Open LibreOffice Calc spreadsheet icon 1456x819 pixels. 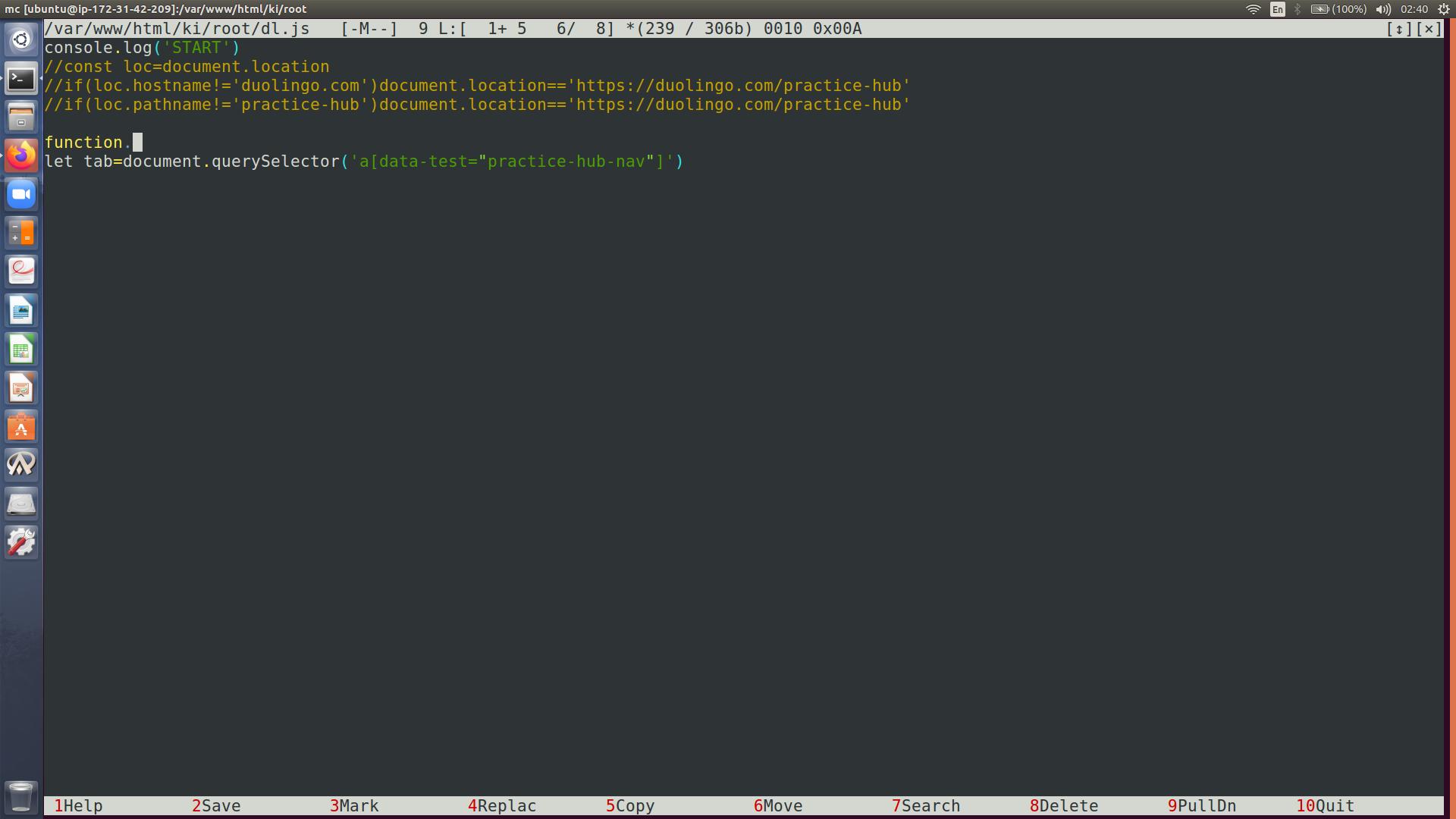(x=21, y=350)
